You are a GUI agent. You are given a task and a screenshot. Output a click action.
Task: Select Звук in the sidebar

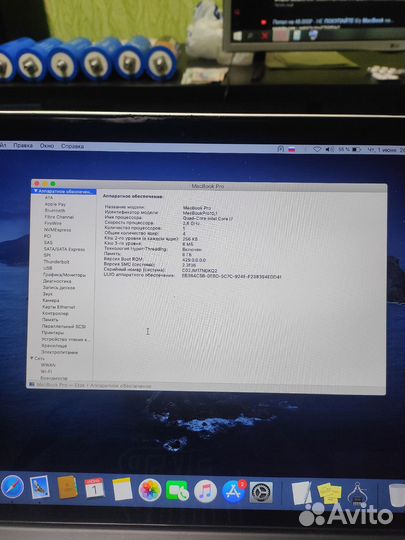48,294
